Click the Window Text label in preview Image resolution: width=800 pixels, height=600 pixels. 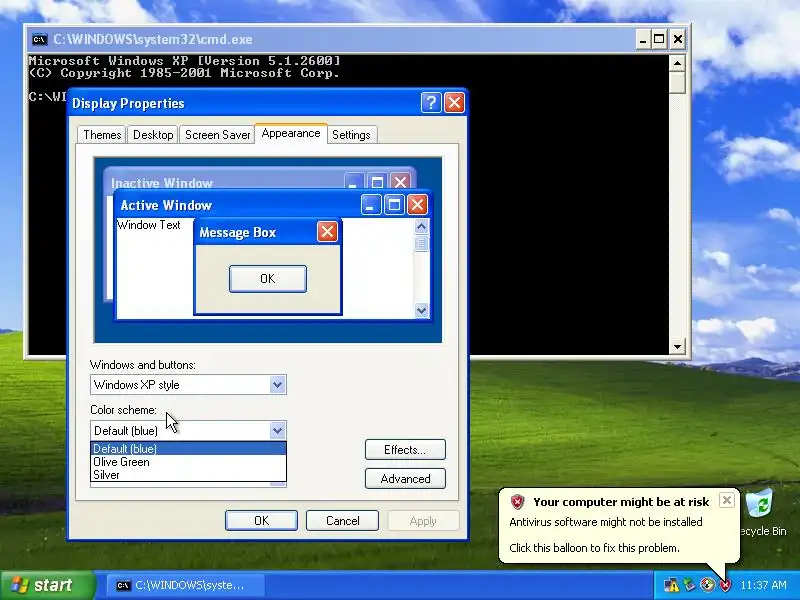(x=148, y=225)
